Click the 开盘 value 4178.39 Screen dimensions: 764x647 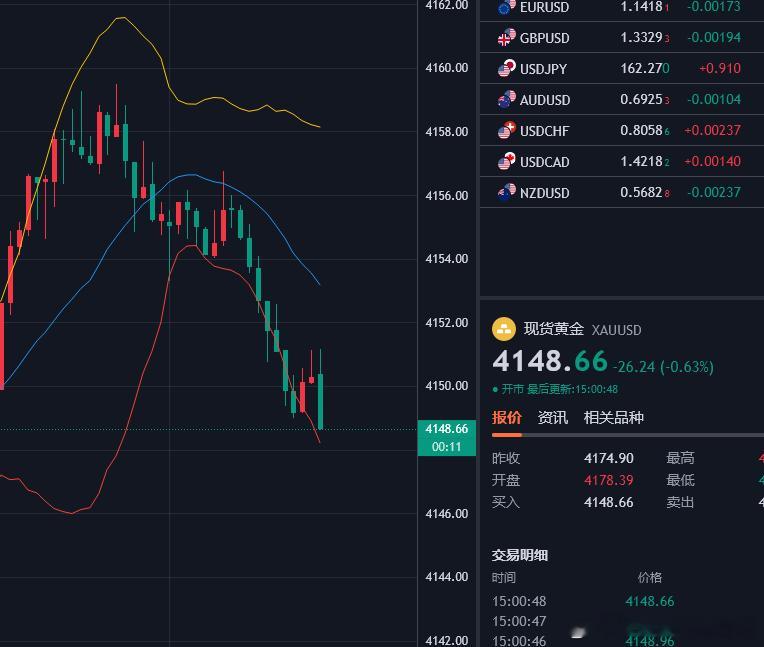[x=609, y=480]
